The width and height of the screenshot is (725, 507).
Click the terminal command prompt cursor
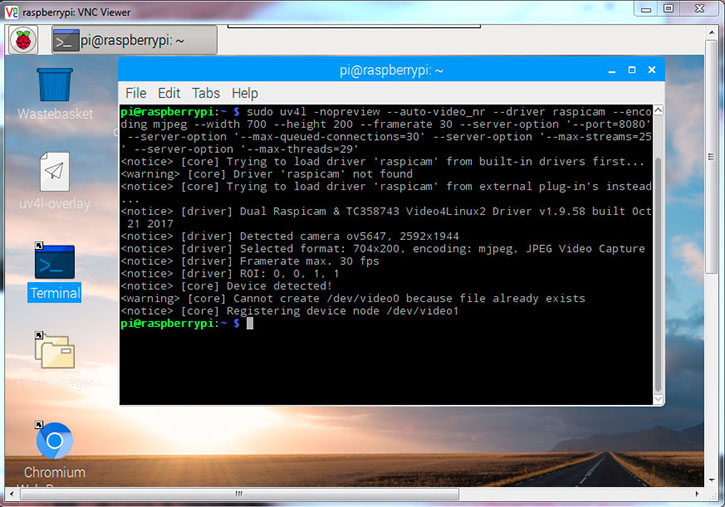(250, 324)
